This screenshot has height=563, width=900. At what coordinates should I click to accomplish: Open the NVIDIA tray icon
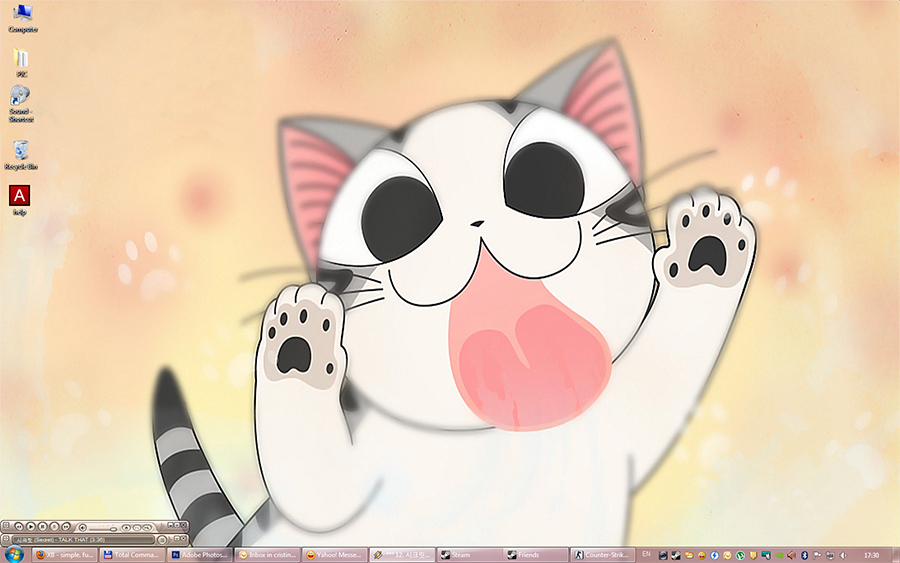(x=779, y=555)
